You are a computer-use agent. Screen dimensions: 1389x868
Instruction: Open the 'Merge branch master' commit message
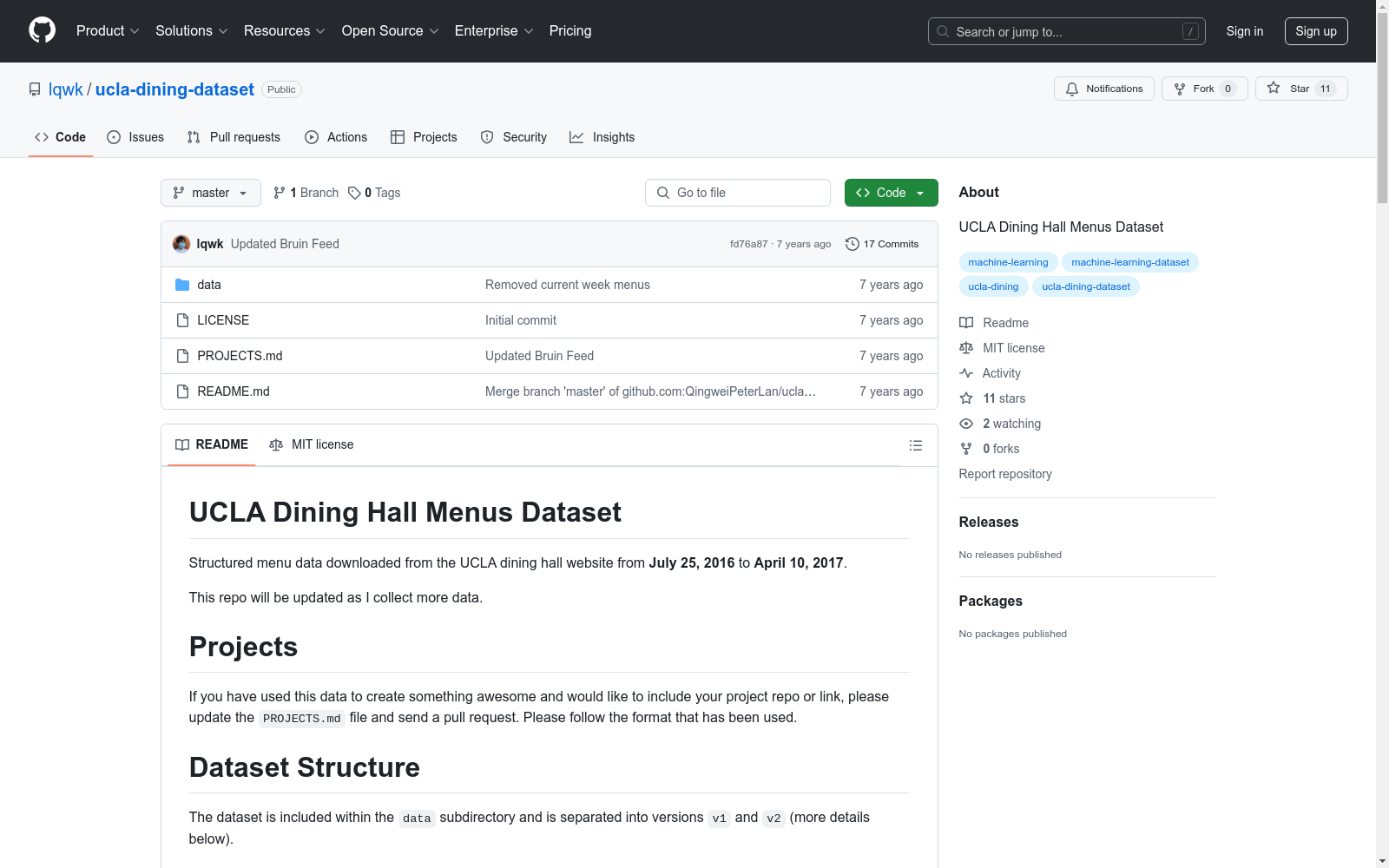(x=651, y=391)
